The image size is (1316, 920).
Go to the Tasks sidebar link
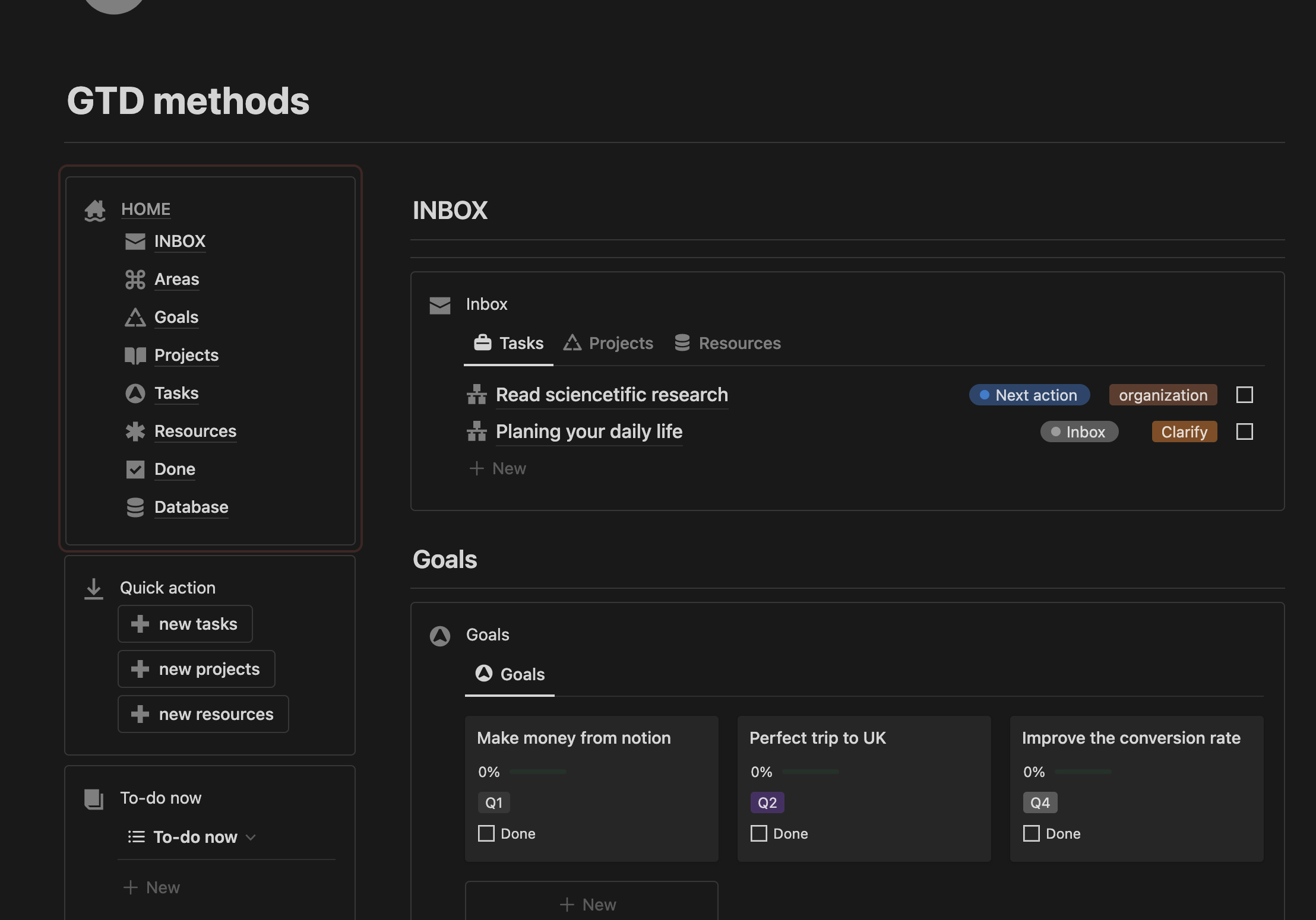[x=176, y=393]
